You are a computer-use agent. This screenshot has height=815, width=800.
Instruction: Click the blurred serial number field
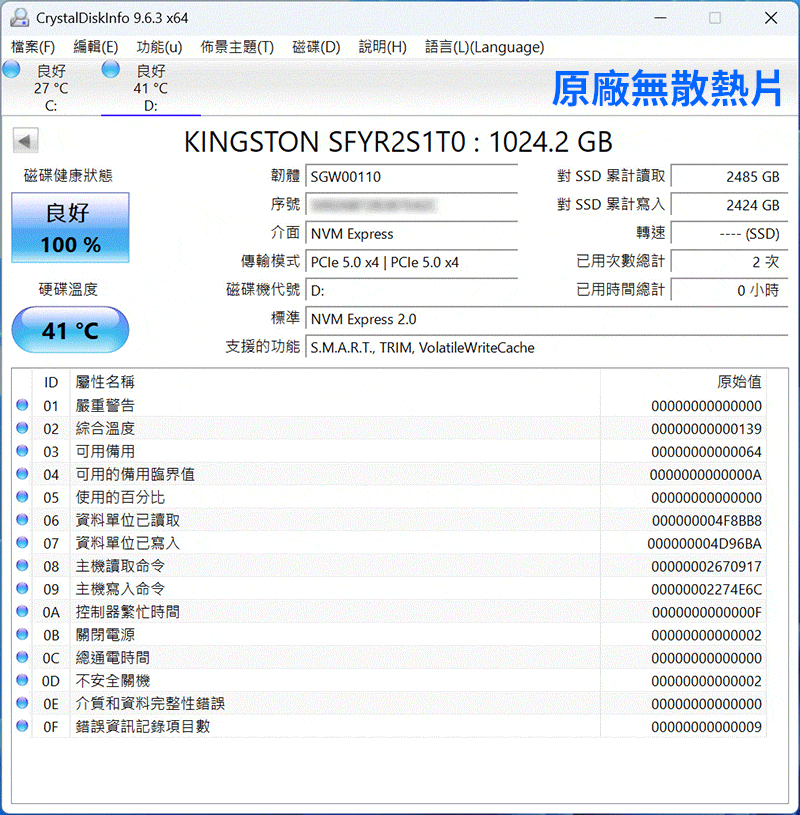(411, 205)
